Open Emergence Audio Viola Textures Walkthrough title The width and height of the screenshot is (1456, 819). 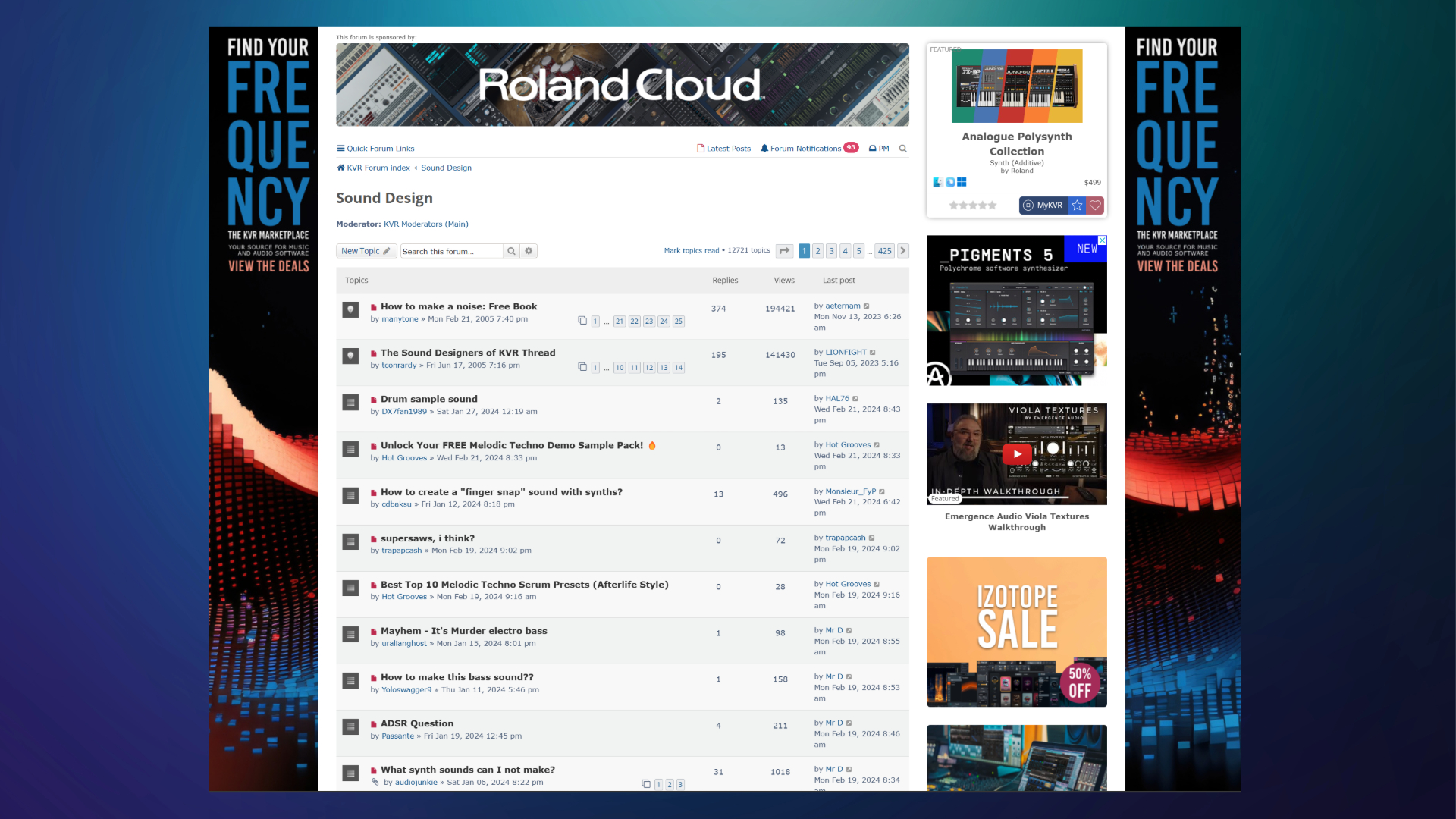coord(1017,522)
